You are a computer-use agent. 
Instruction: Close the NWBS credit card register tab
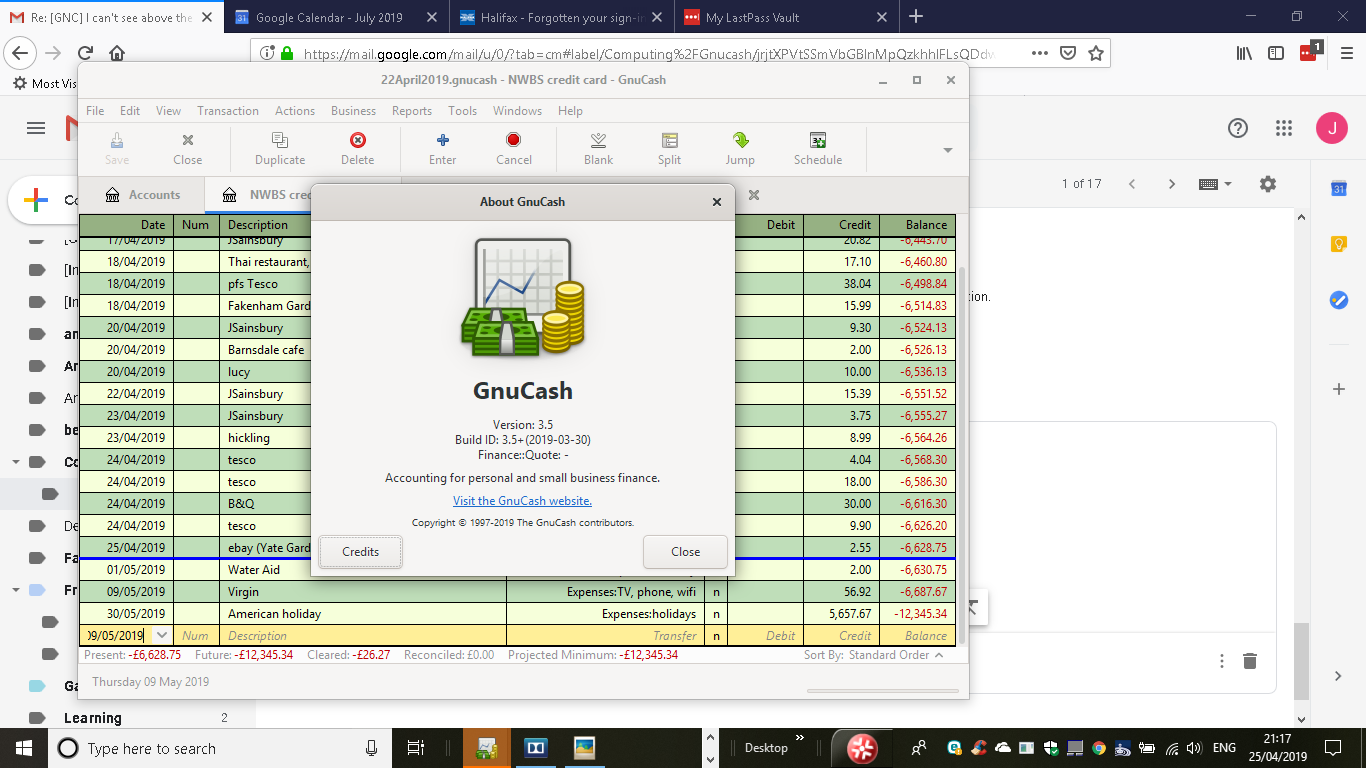coord(754,195)
